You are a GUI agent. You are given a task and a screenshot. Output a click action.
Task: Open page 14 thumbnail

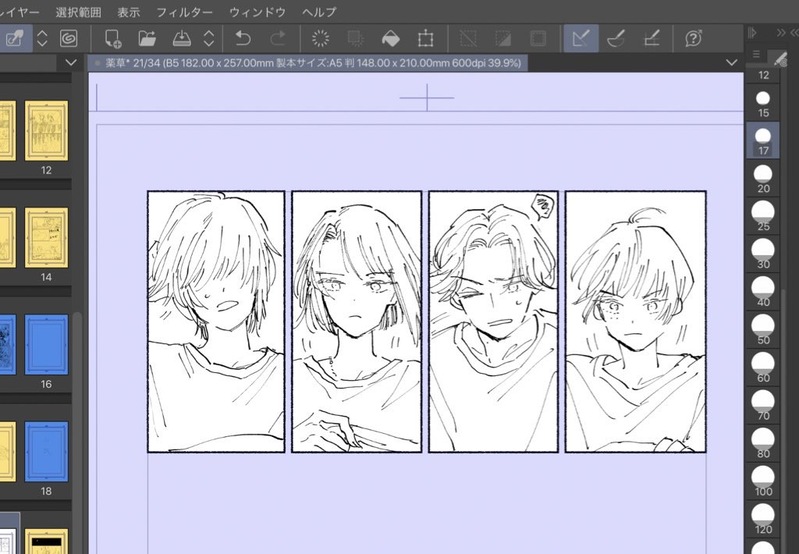46,238
